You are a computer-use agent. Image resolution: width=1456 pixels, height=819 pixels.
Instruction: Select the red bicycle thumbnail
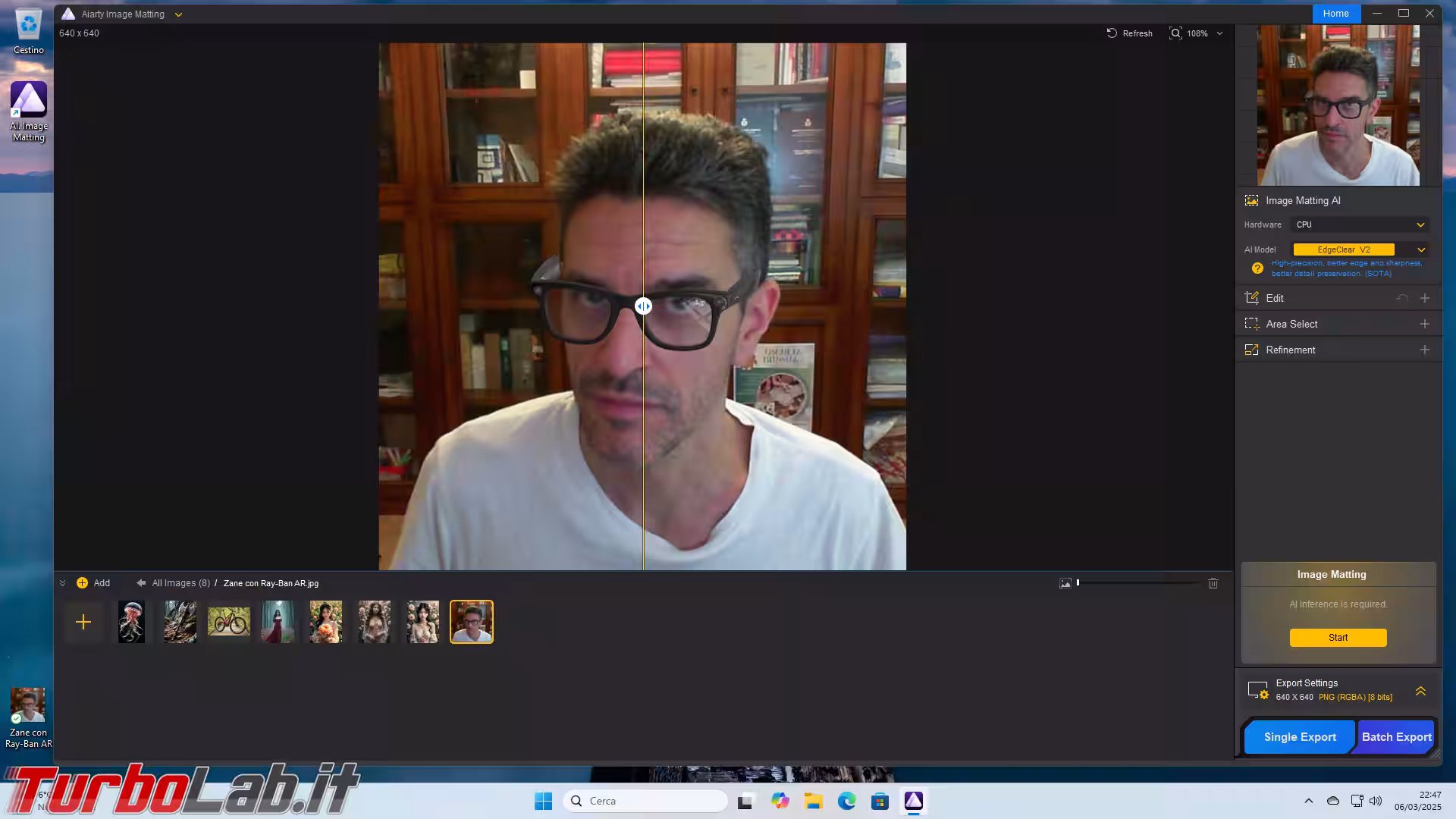tap(229, 622)
